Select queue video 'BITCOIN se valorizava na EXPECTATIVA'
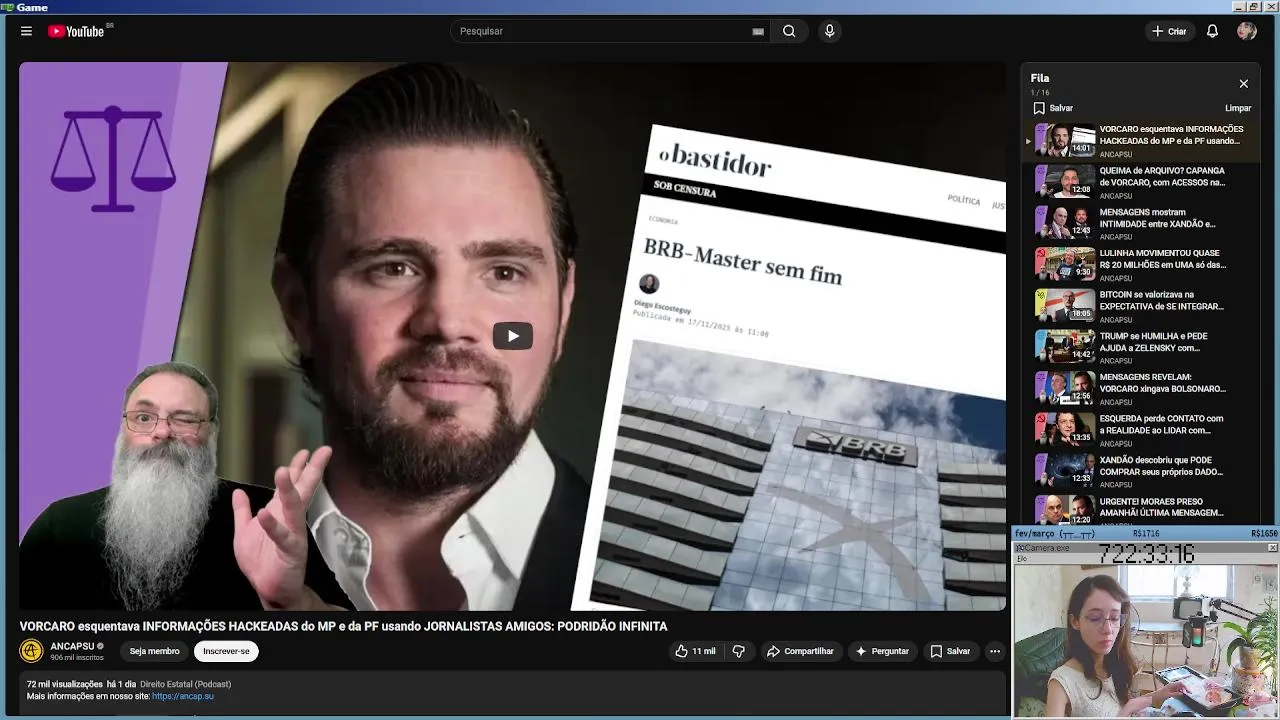 (x=1140, y=305)
